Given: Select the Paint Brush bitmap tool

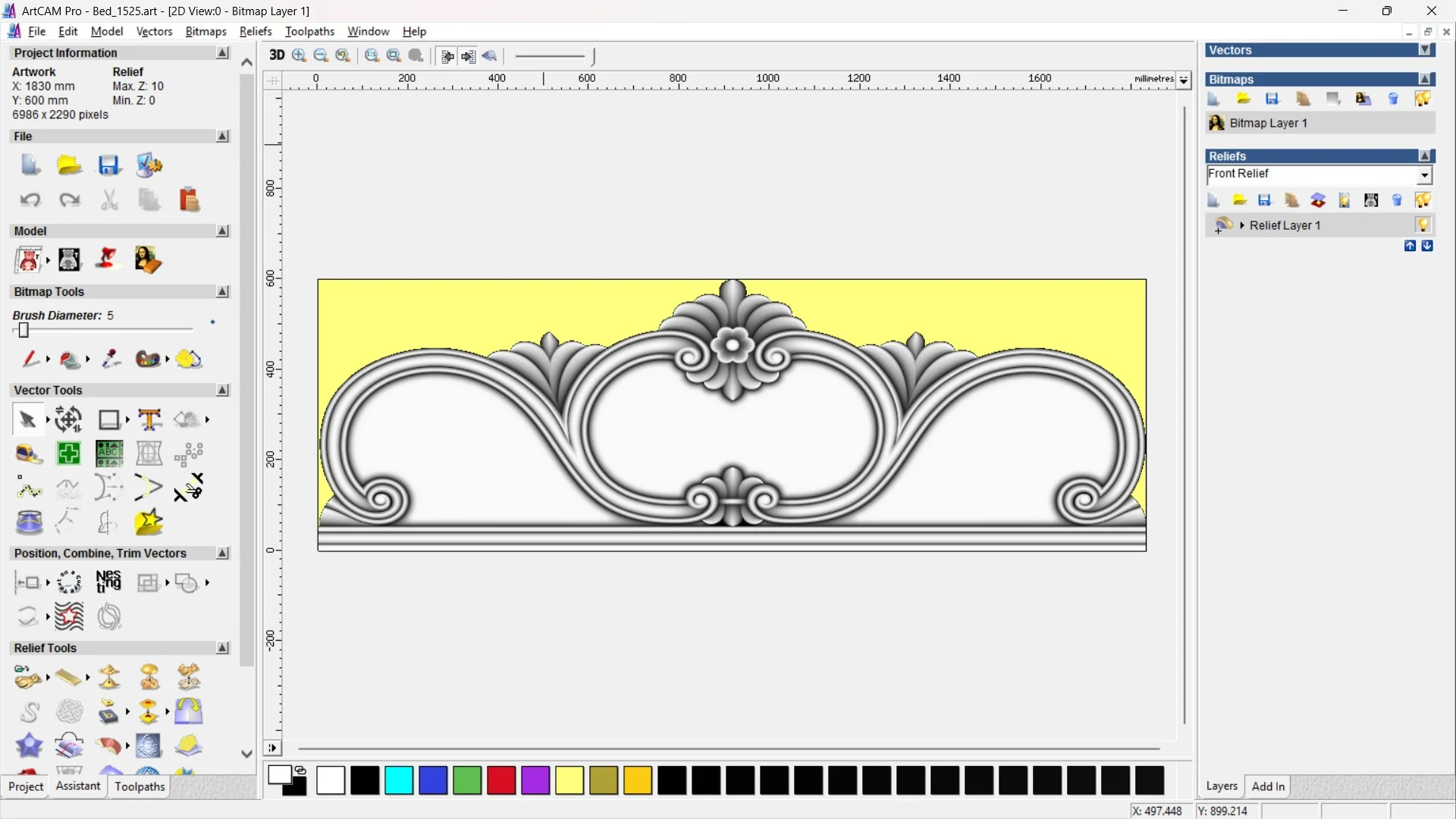Looking at the screenshot, I should click(29, 359).
